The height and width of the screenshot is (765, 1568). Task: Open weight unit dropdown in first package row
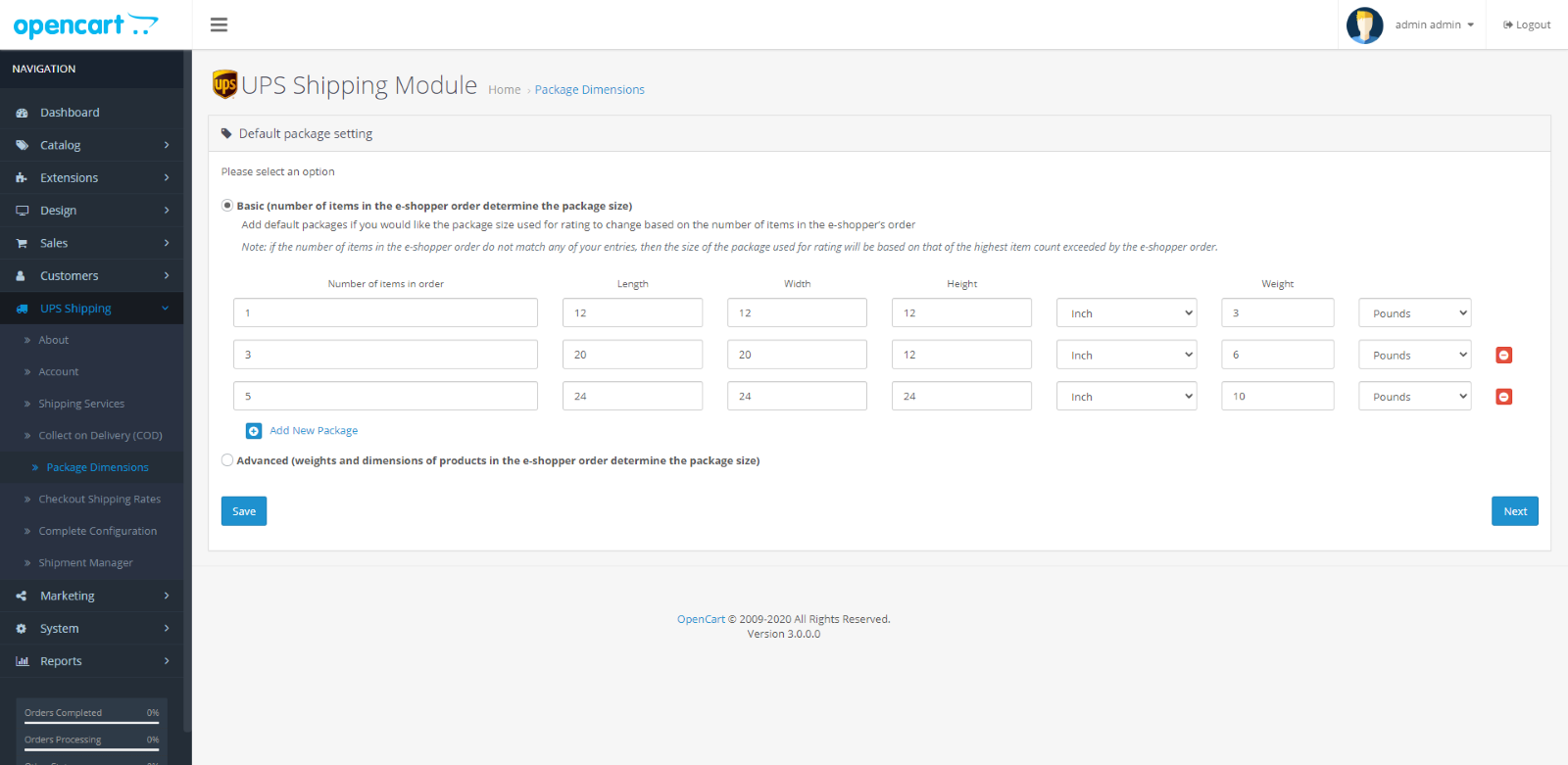[x=1415, y=313]
